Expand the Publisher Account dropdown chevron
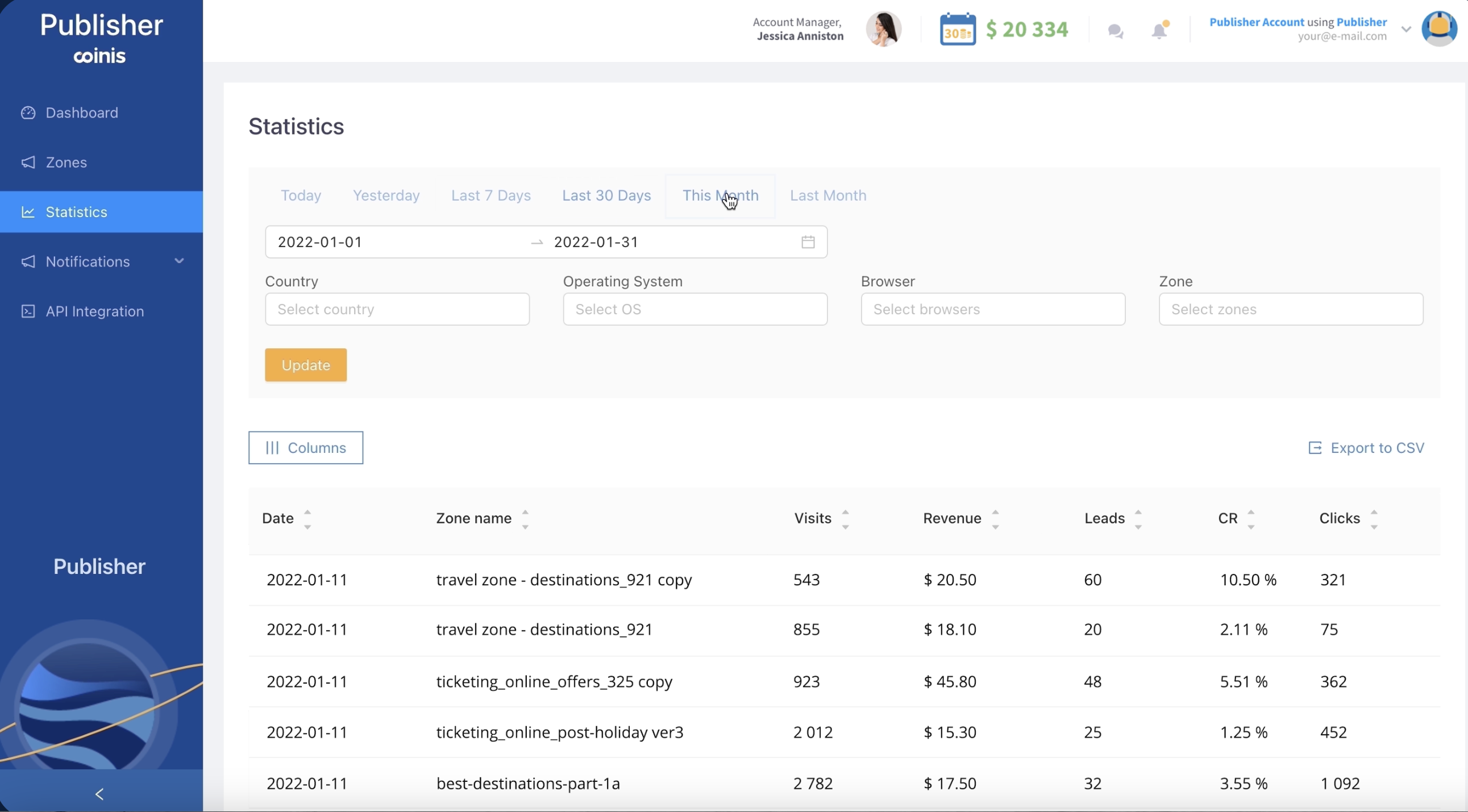Viewport: 1468px width, 812px height. pos(1406,29)
